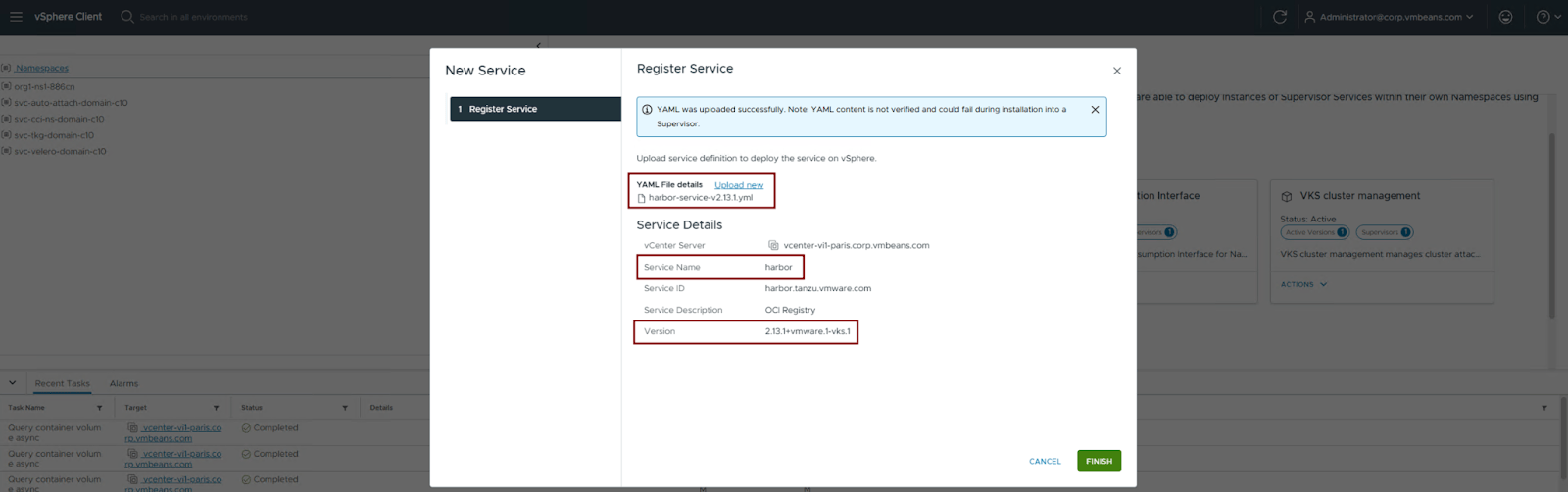
Task: Click the main page vertical scrollbar
Action: click(x=1551, y=225)
